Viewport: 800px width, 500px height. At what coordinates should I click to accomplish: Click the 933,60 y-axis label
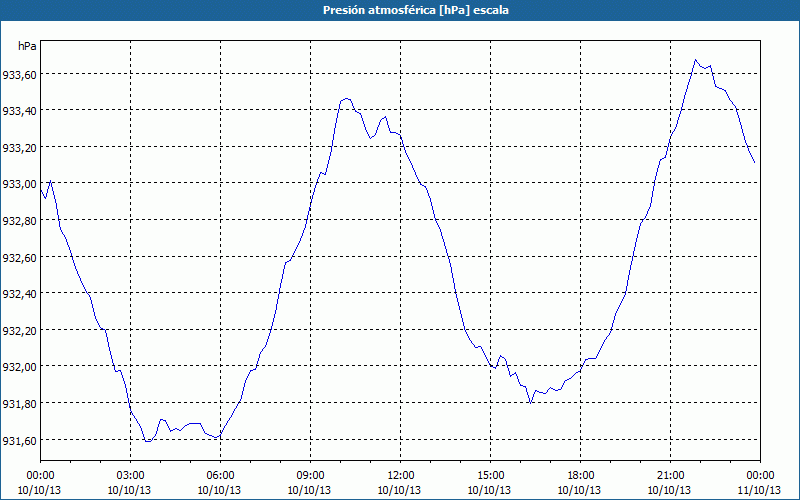tap(19, 74)
